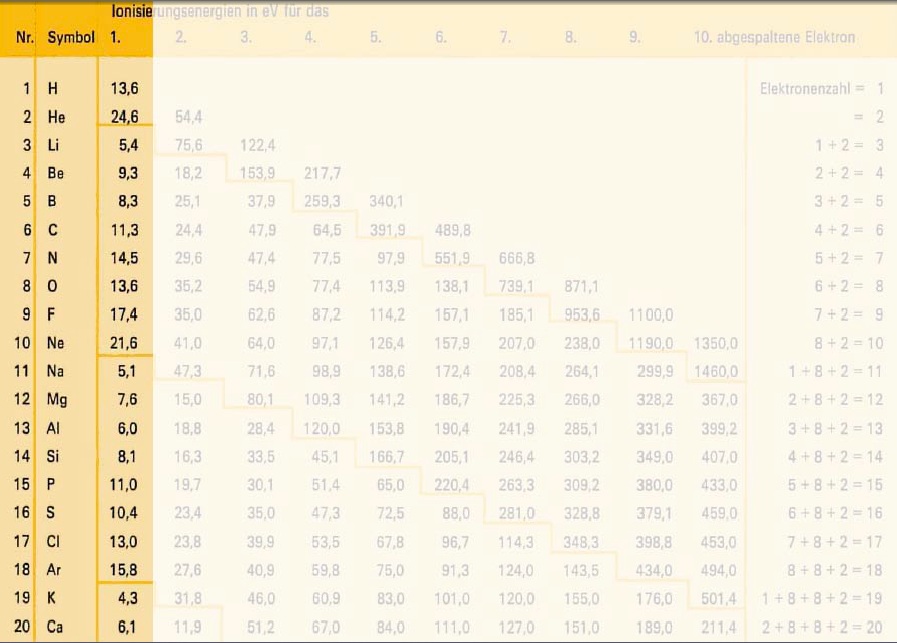Click carbon's sixth value 489,8
Screen dimensions: 897x643
pos(453,230)
